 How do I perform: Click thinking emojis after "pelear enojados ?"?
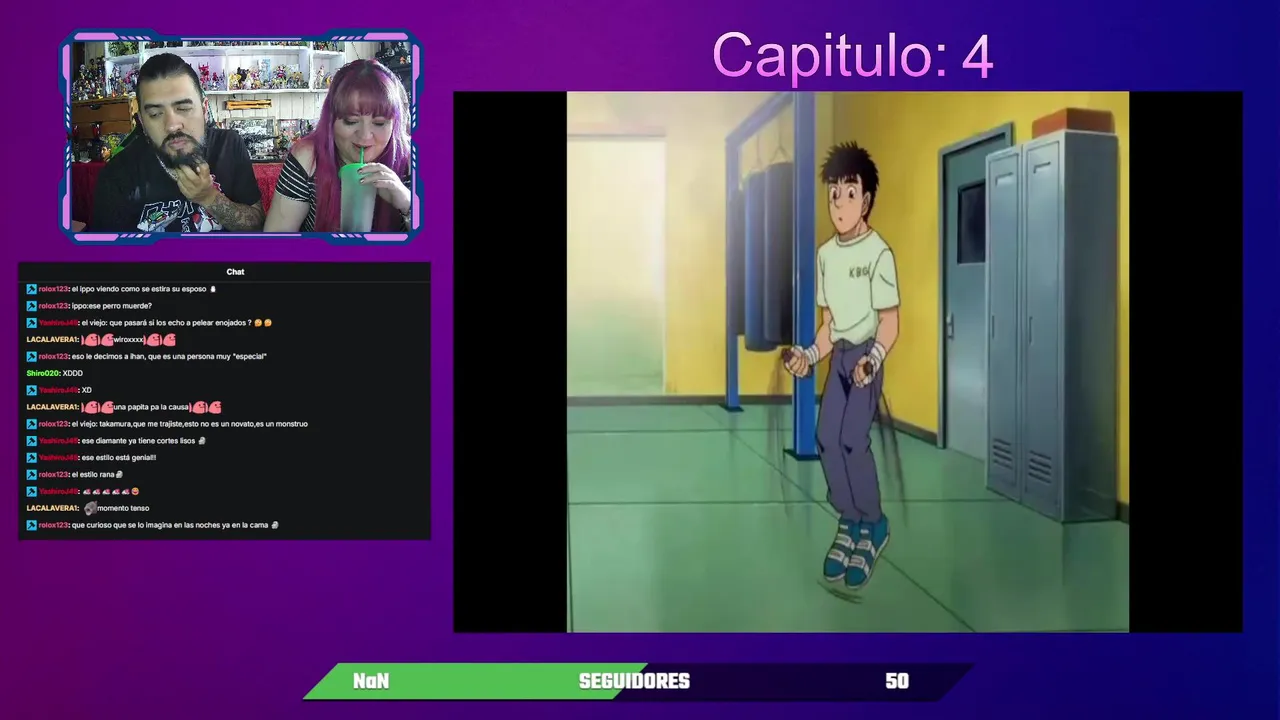[x=263, y=323]
